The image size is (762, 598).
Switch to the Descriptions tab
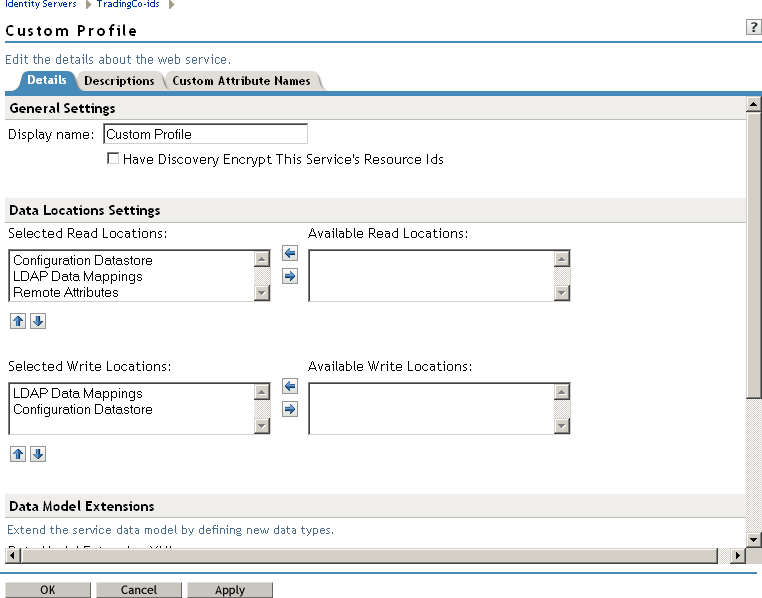119,81
